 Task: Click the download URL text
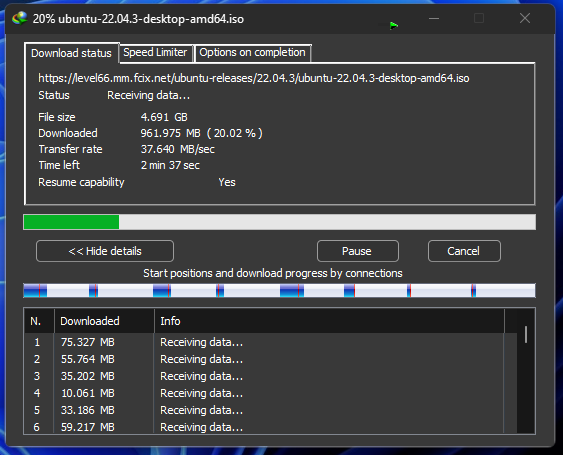pos(253,78)
